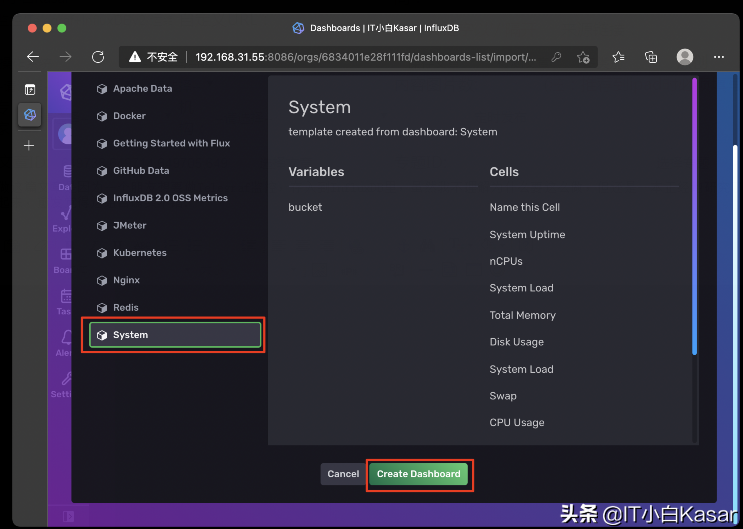
Task: Click the Cancel button
Action: (343, 474)
